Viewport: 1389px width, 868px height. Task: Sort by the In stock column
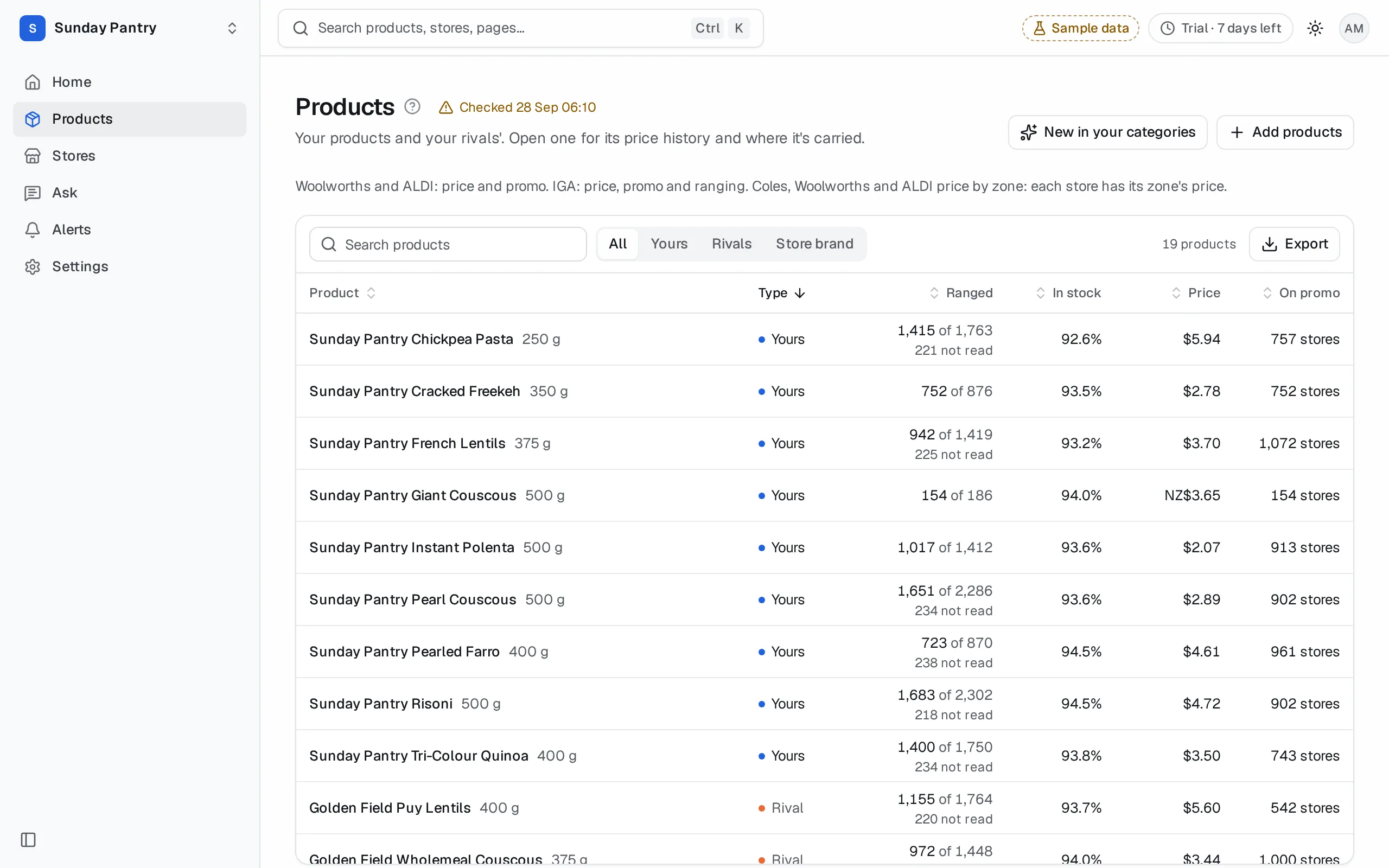tap(1068, 293)
